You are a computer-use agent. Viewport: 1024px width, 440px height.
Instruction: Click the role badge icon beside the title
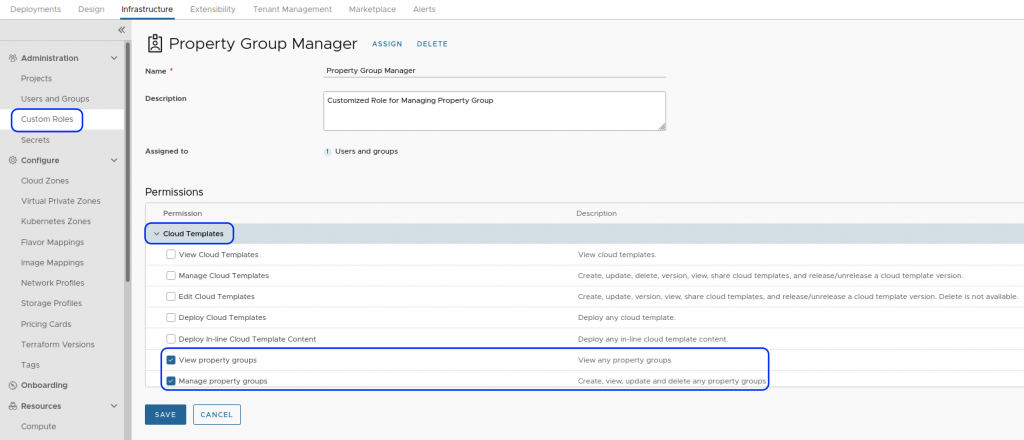click(155, 43)
